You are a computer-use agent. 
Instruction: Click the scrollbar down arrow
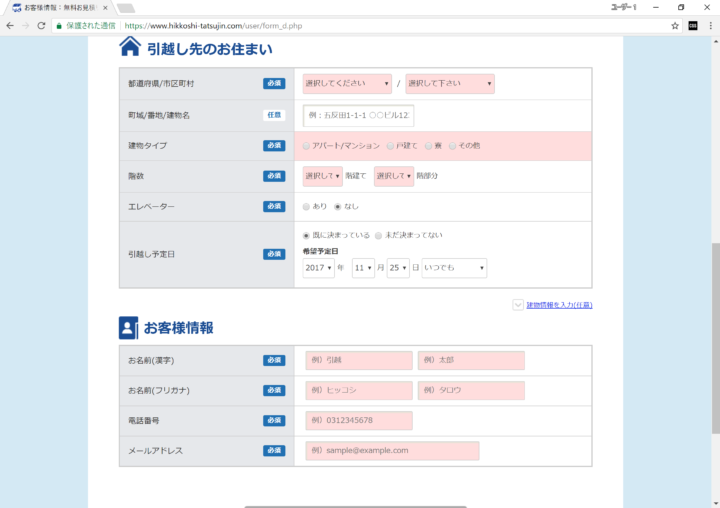coord(715,503)
